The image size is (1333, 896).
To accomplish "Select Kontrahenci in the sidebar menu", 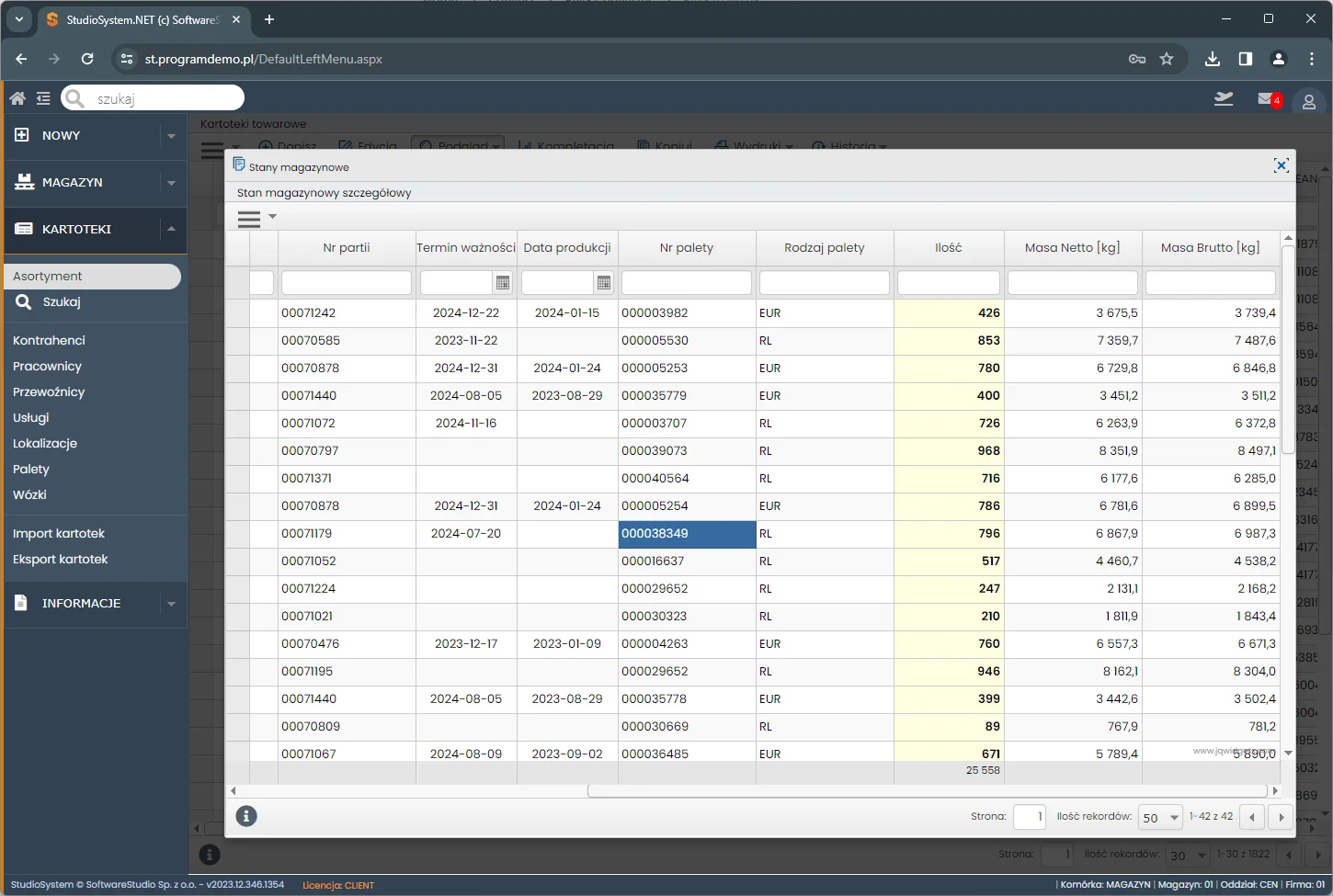I will (x=51, y=340).
